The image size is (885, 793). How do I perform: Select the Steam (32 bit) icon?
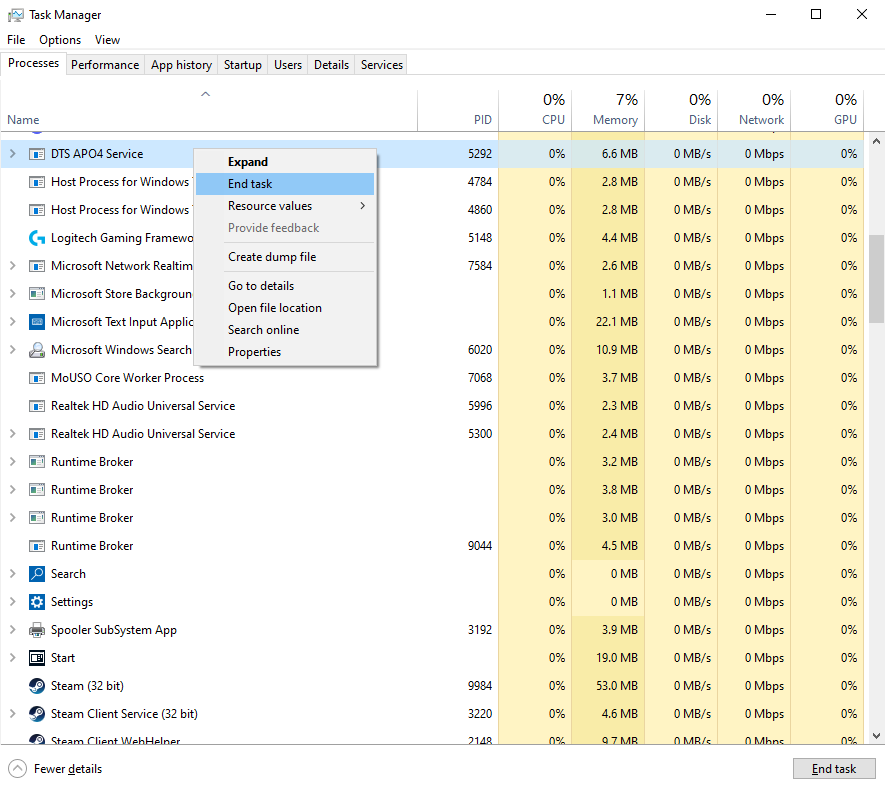click(x=37, y=686)
